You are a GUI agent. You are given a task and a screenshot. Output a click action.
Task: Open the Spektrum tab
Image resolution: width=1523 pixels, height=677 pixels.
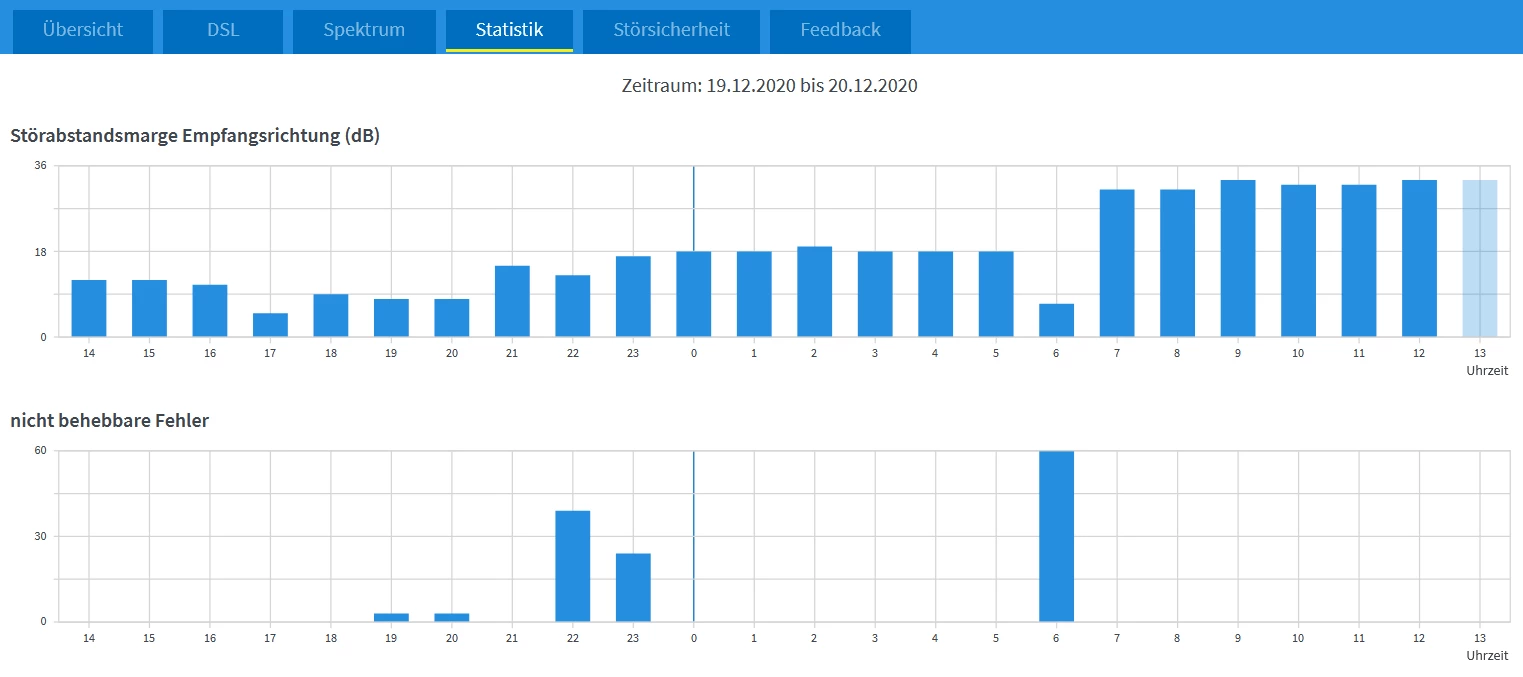tap(364, 30)
